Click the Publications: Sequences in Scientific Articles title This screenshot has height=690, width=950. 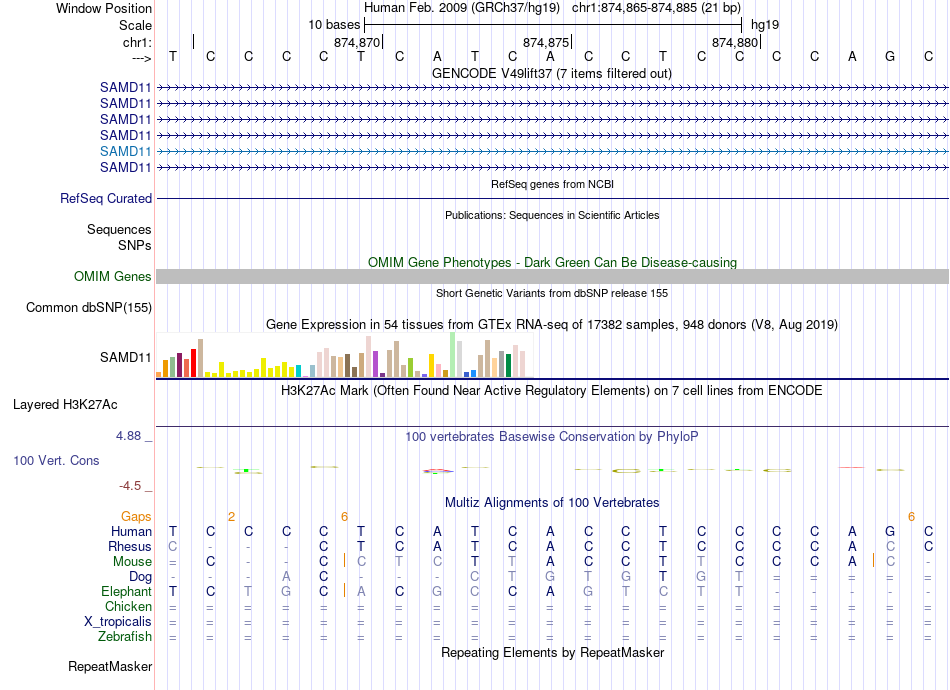[x=552, y=215]
